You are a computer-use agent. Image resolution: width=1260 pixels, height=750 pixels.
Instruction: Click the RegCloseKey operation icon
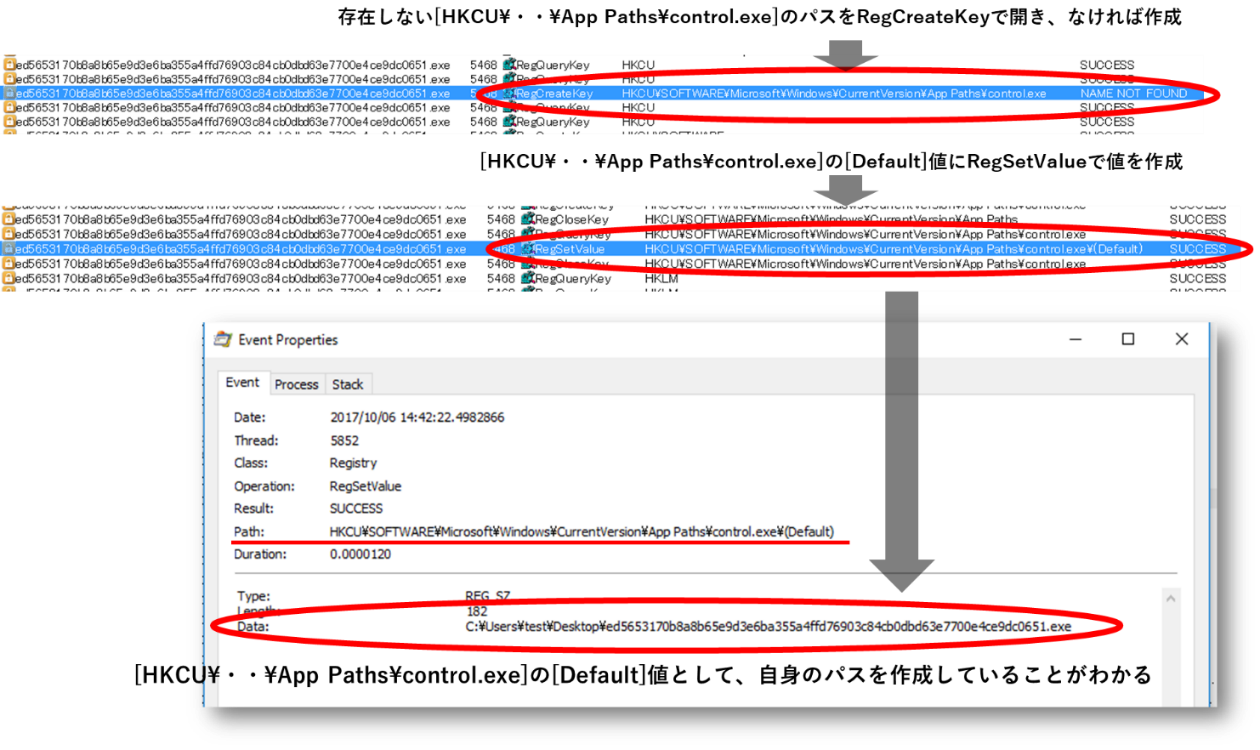click(x=528, y=219)
